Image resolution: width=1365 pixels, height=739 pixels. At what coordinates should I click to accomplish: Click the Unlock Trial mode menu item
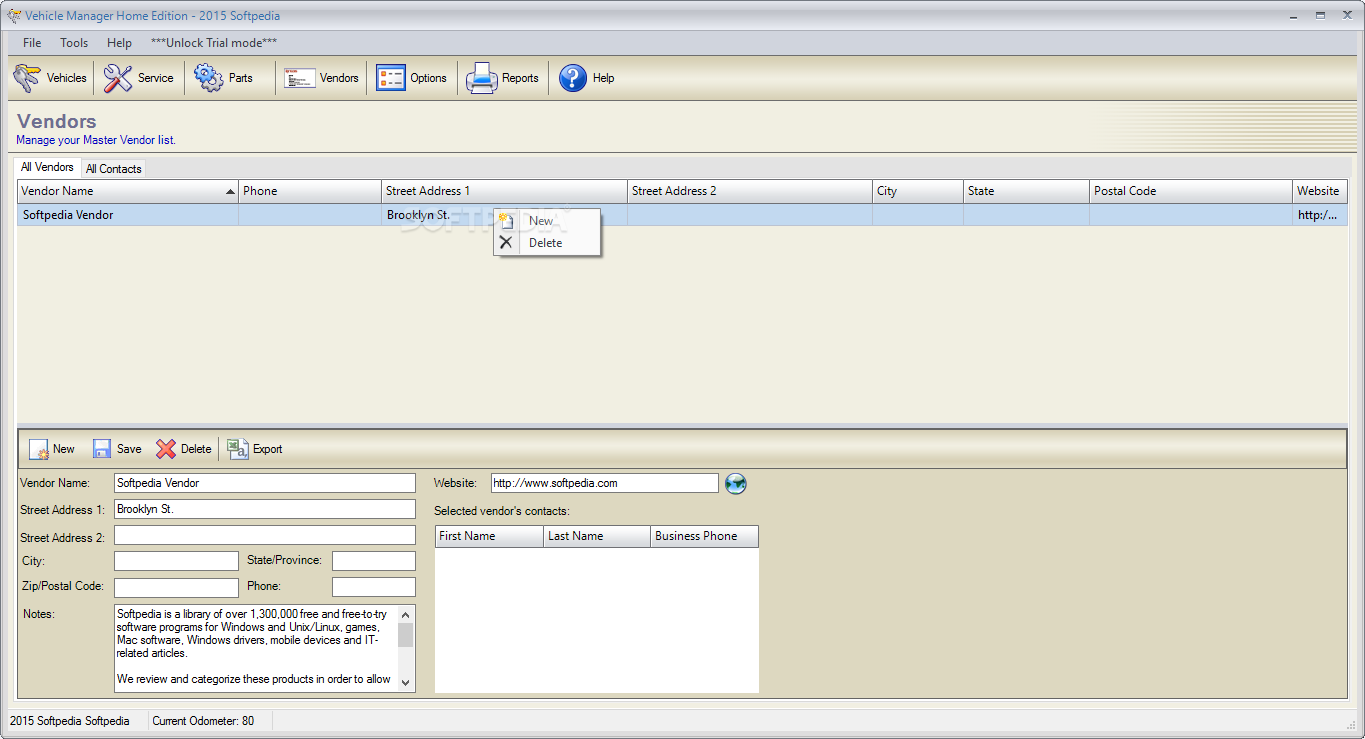tap(214, 43)
